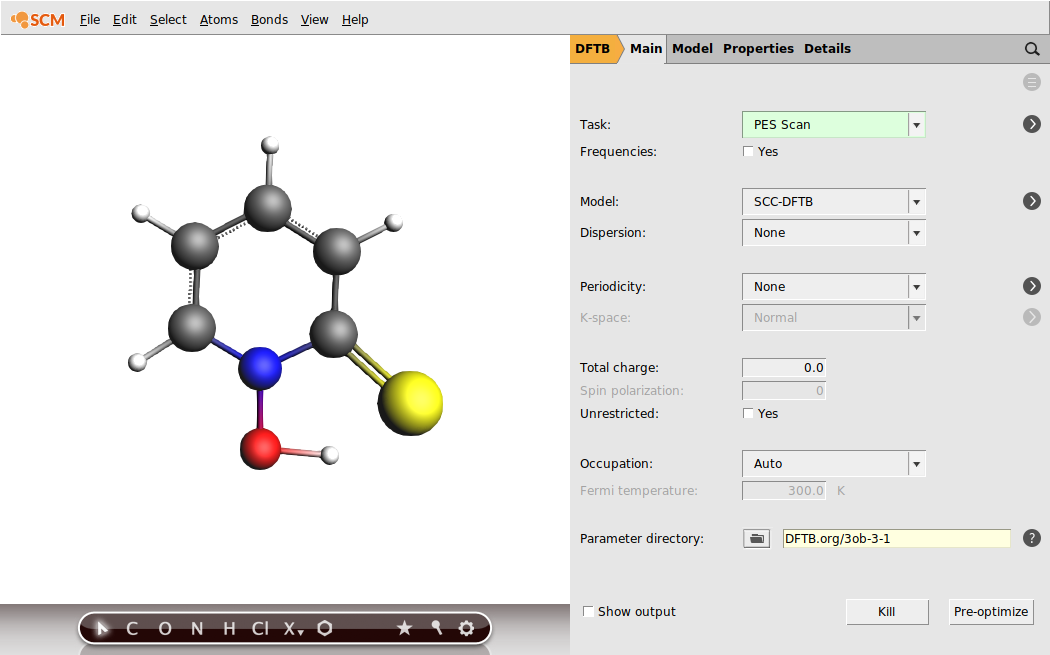Expand the Occupation dropdown showing Auto
The width and height of the screenshot is (1050, 655).
834,463
